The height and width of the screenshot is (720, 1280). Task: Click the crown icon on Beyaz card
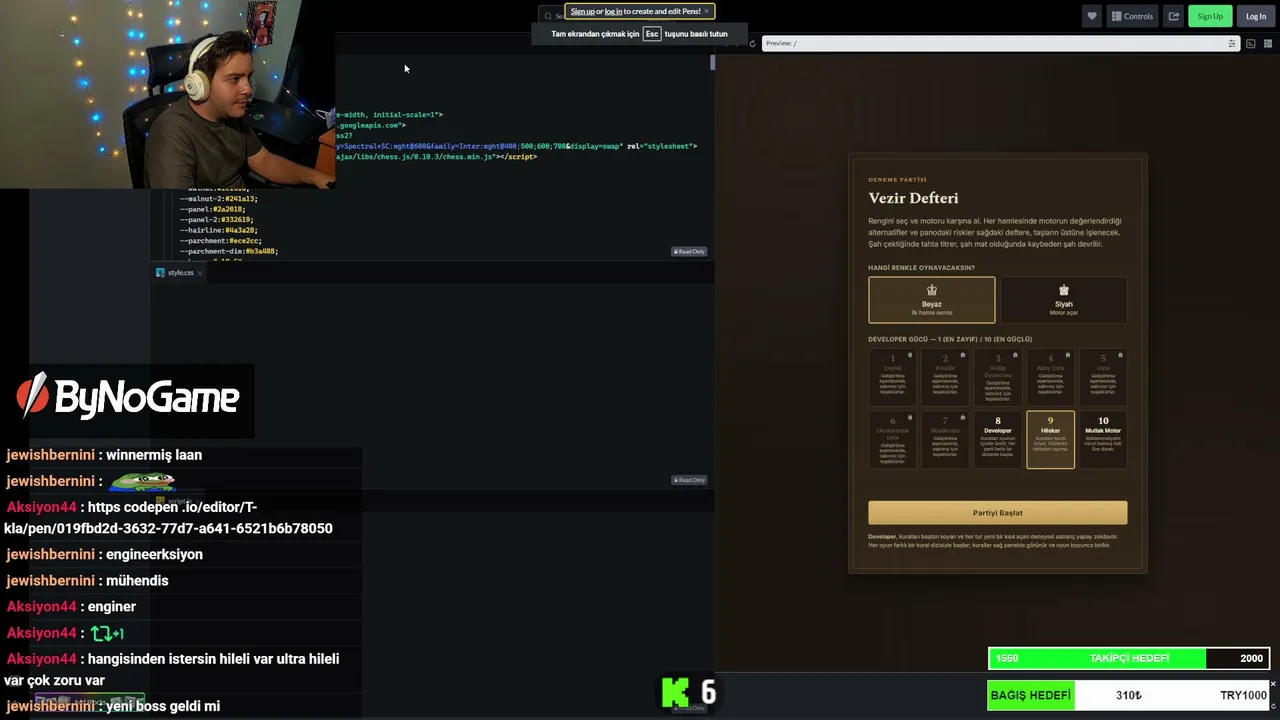pos(931,291)
